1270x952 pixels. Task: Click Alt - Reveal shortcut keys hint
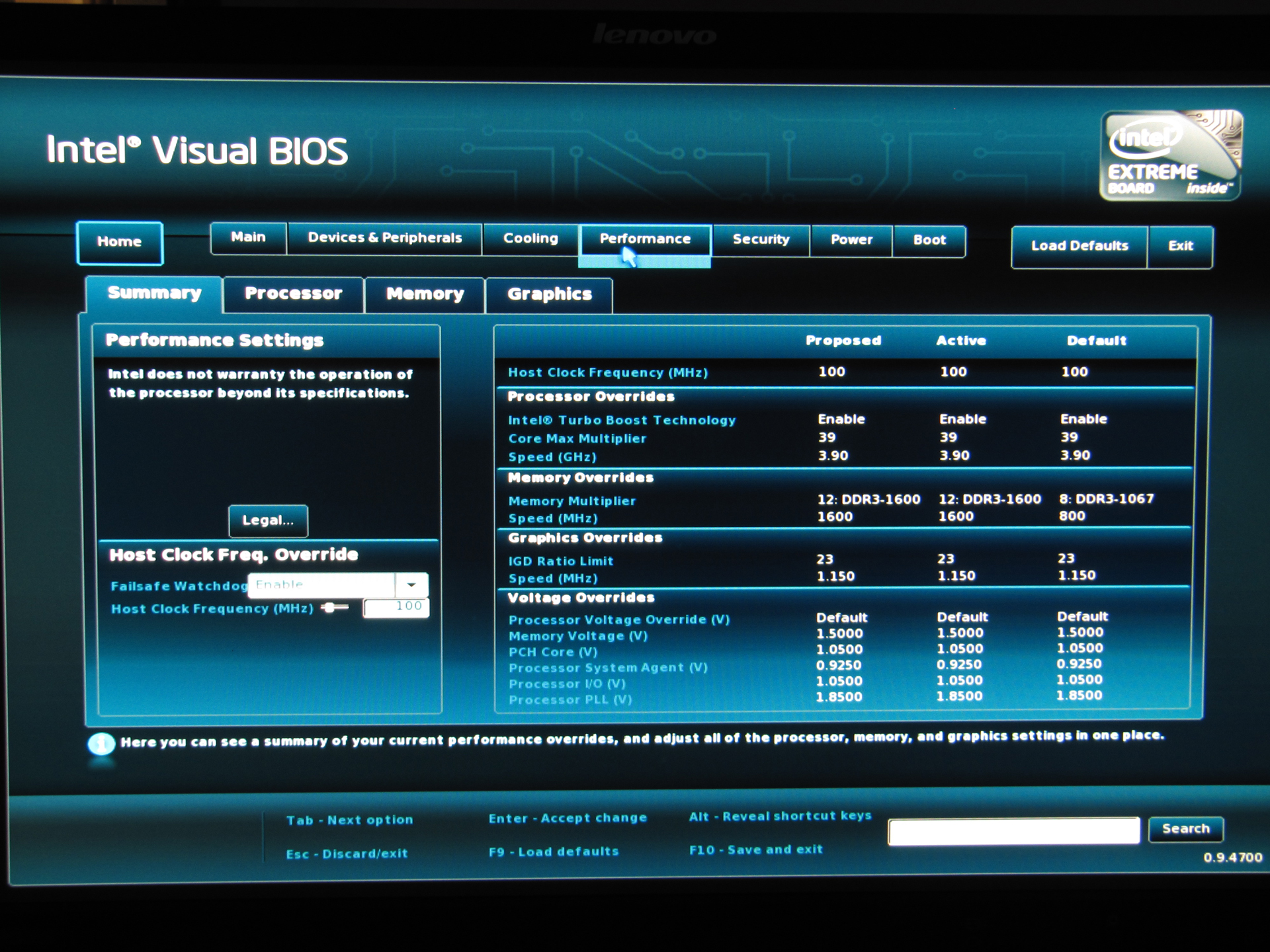coord(781,816)
